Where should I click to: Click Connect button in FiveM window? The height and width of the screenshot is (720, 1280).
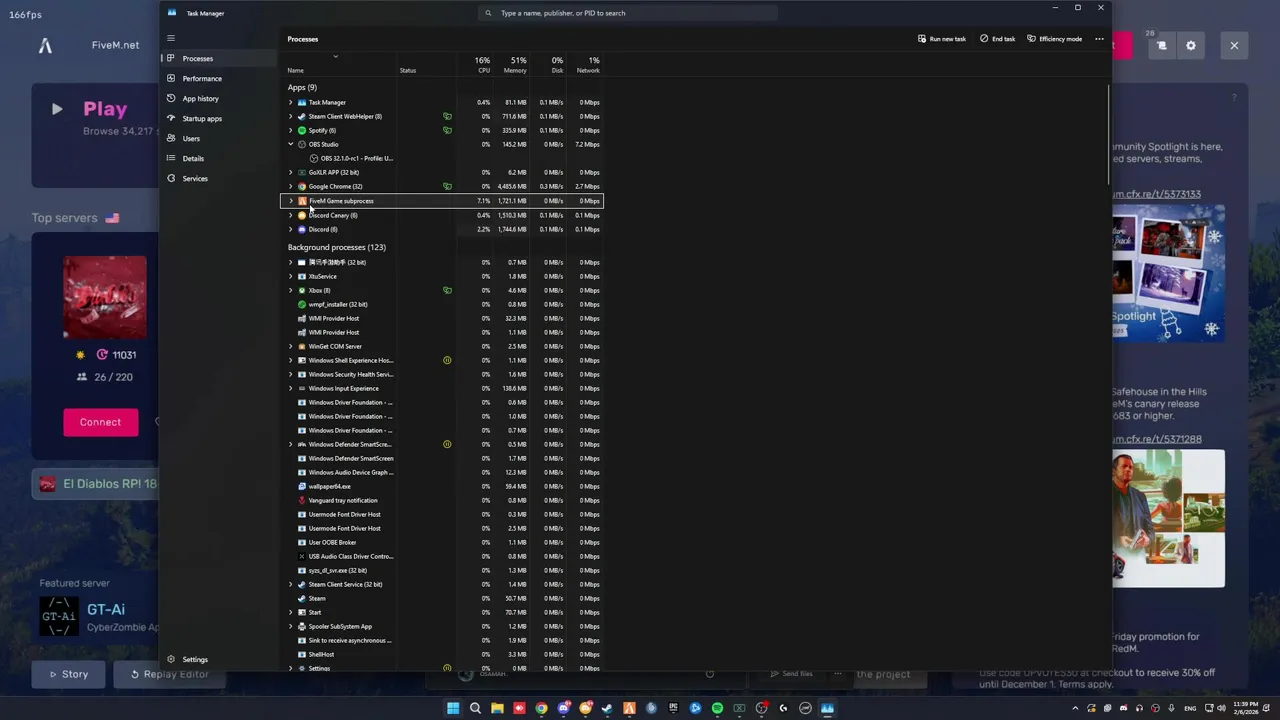[x=100, y=422]
